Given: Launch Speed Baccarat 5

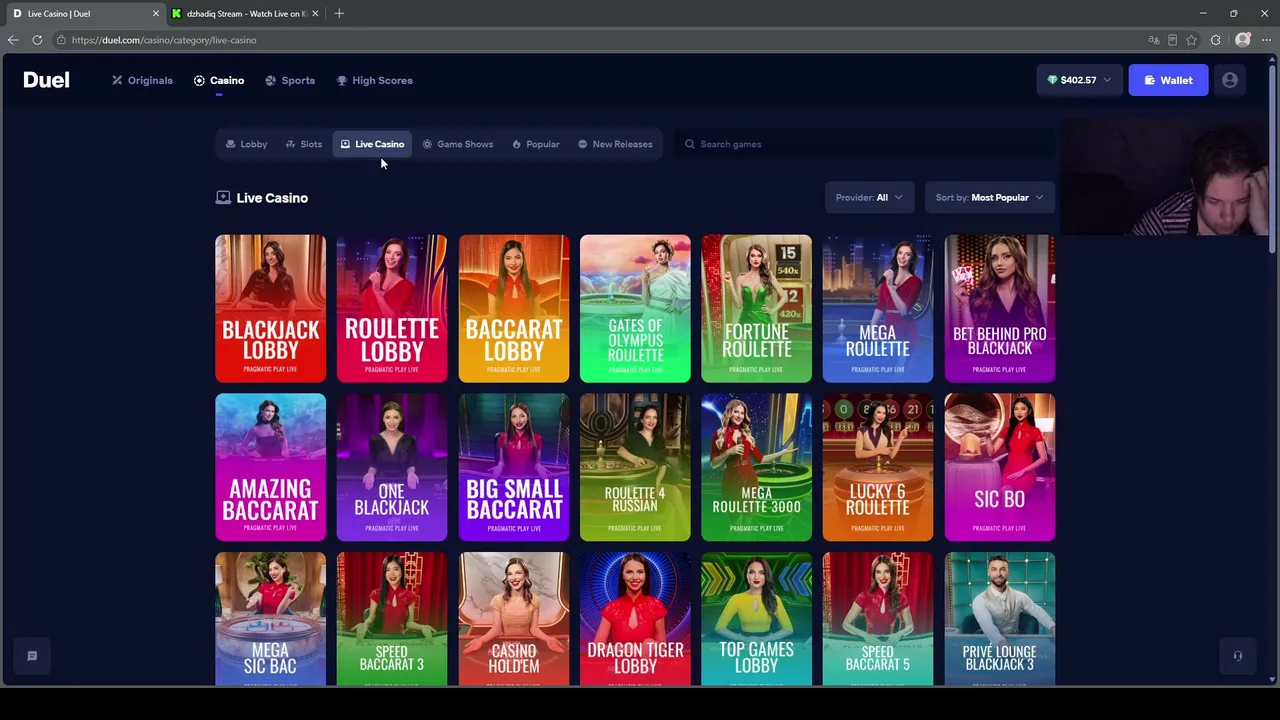Looking at the screenshot, I should point(878,619).
